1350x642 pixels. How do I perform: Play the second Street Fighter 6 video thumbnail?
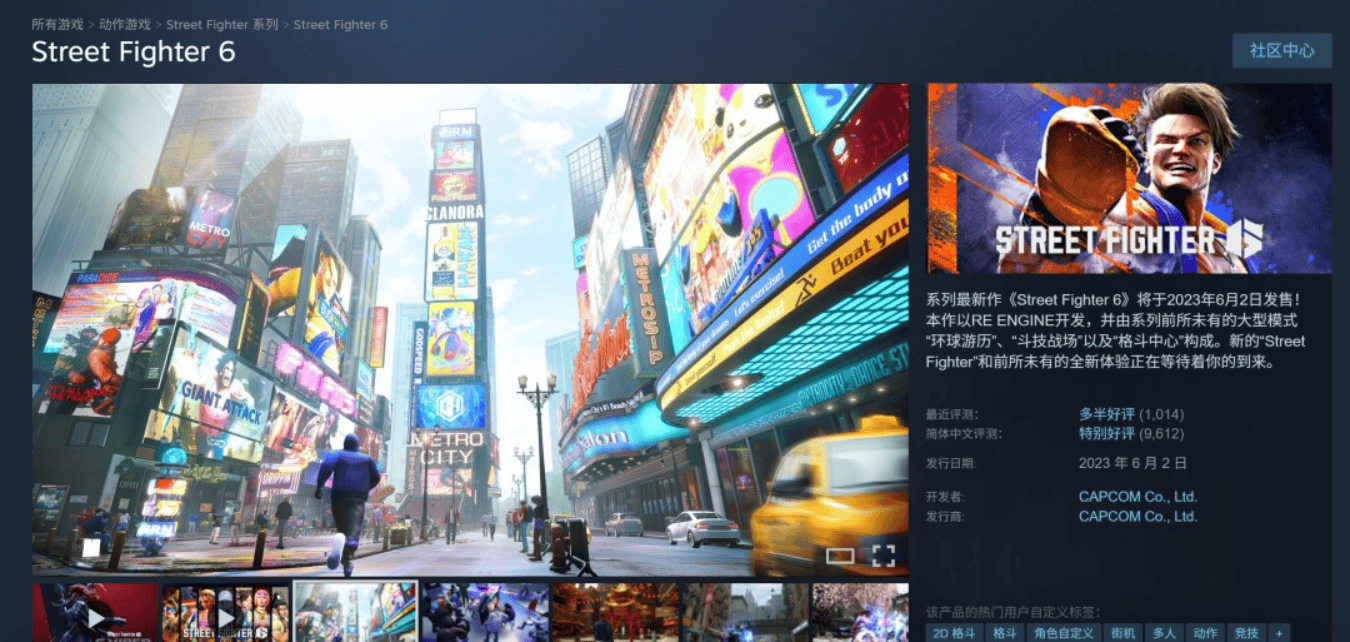[x=226, y=612]
